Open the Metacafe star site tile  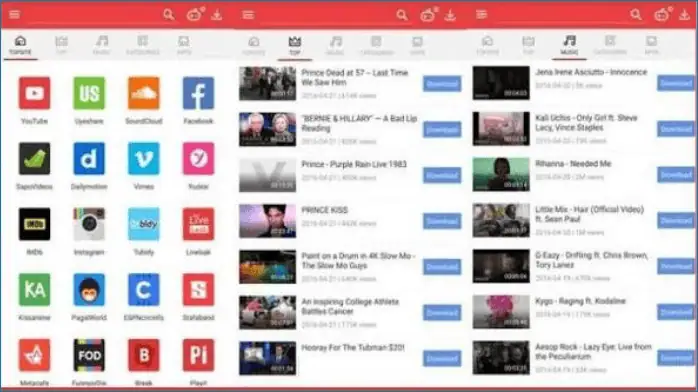[34, 355]
